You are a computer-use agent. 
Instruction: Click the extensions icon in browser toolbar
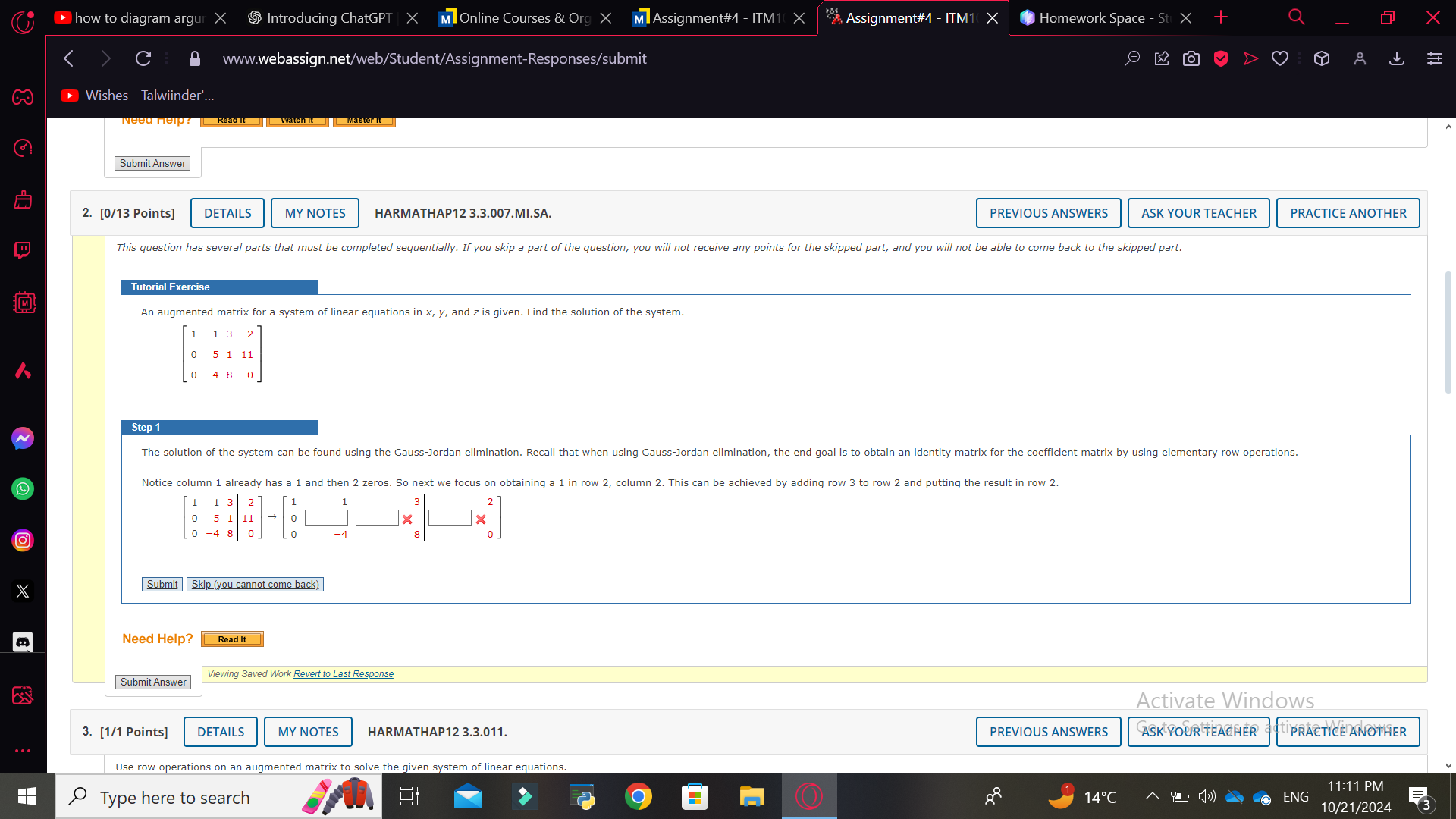click(x=1320, y=59)
